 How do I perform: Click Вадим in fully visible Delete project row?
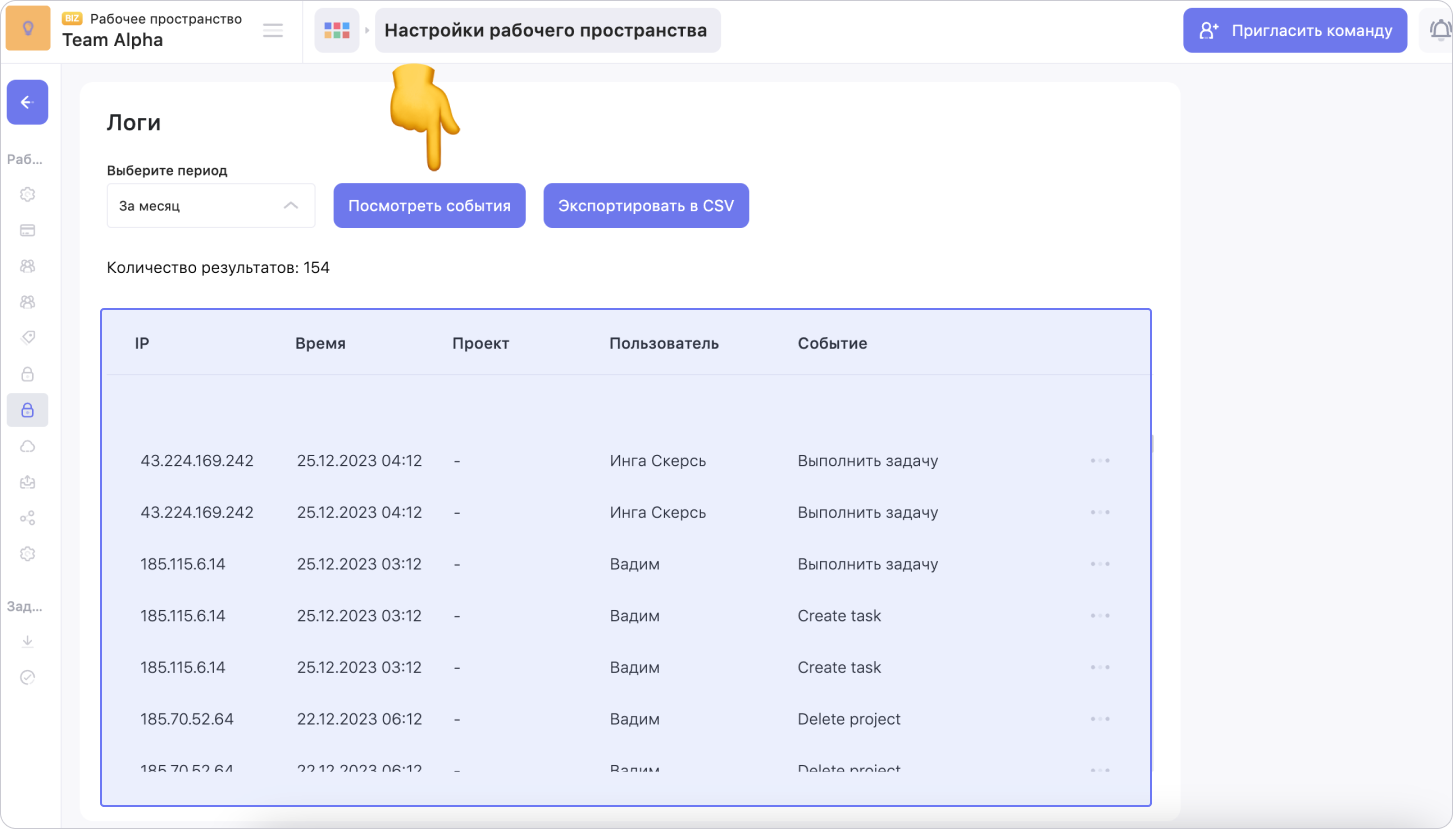point(635,719)
